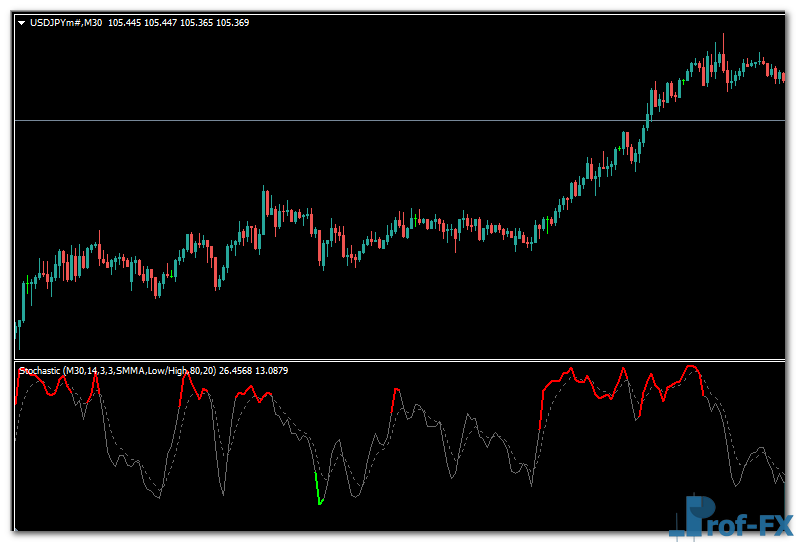Click the last candle at right edge
Viewport: 796px width, 542px height.
[781, 74]
